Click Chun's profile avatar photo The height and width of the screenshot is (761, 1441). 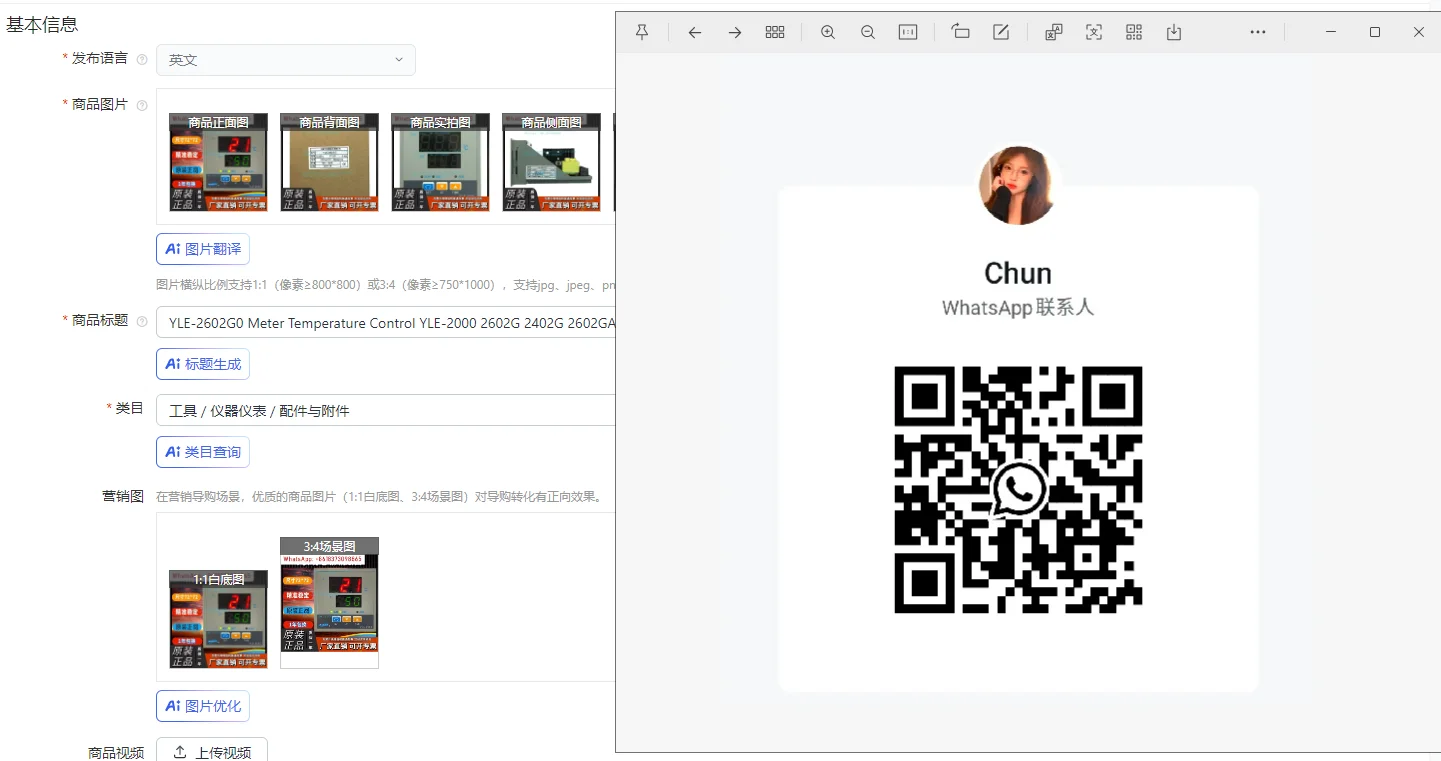tap(1018, 186)
